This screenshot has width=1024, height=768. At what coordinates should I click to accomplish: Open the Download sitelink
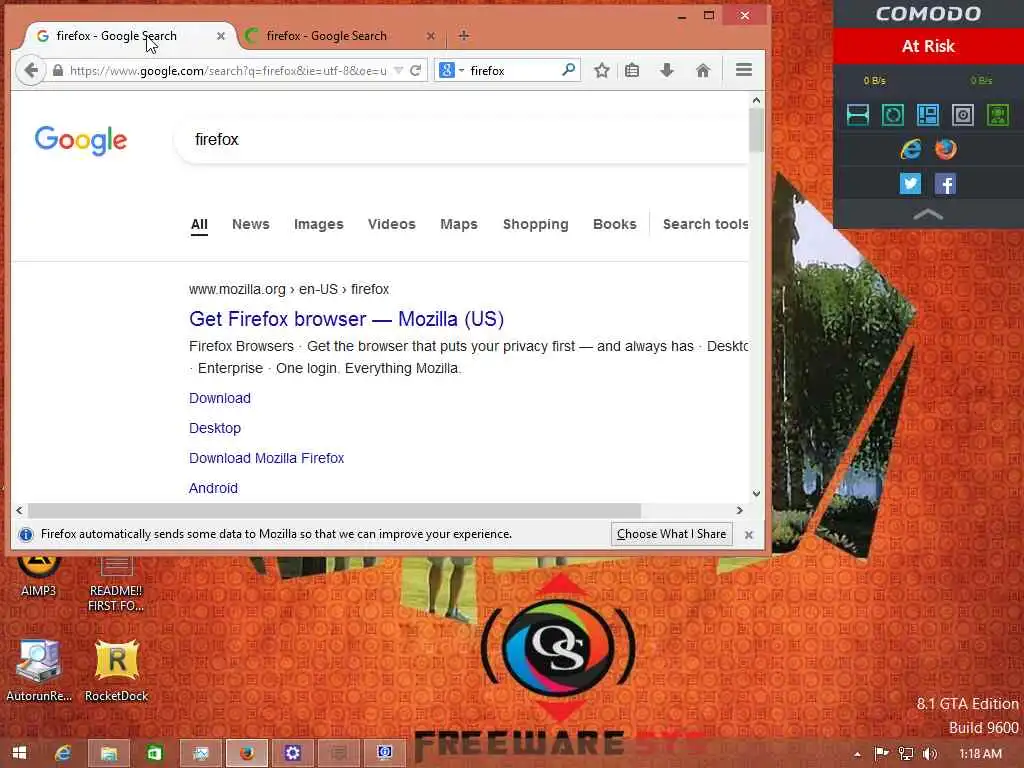point(219,398)
